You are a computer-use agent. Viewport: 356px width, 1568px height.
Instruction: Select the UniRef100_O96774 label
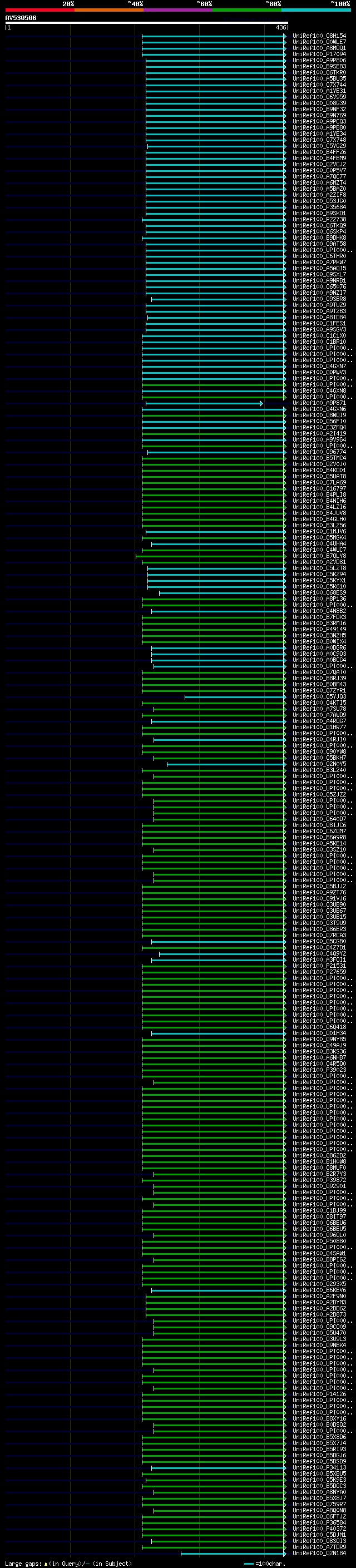point(319,452)
